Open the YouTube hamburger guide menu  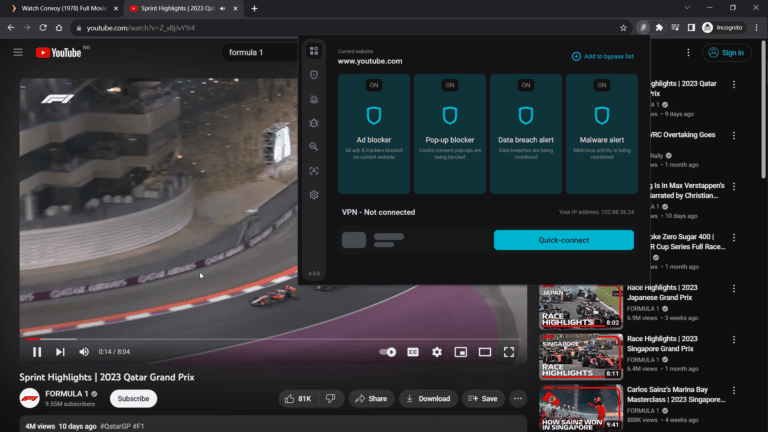(x=18, y=52)
